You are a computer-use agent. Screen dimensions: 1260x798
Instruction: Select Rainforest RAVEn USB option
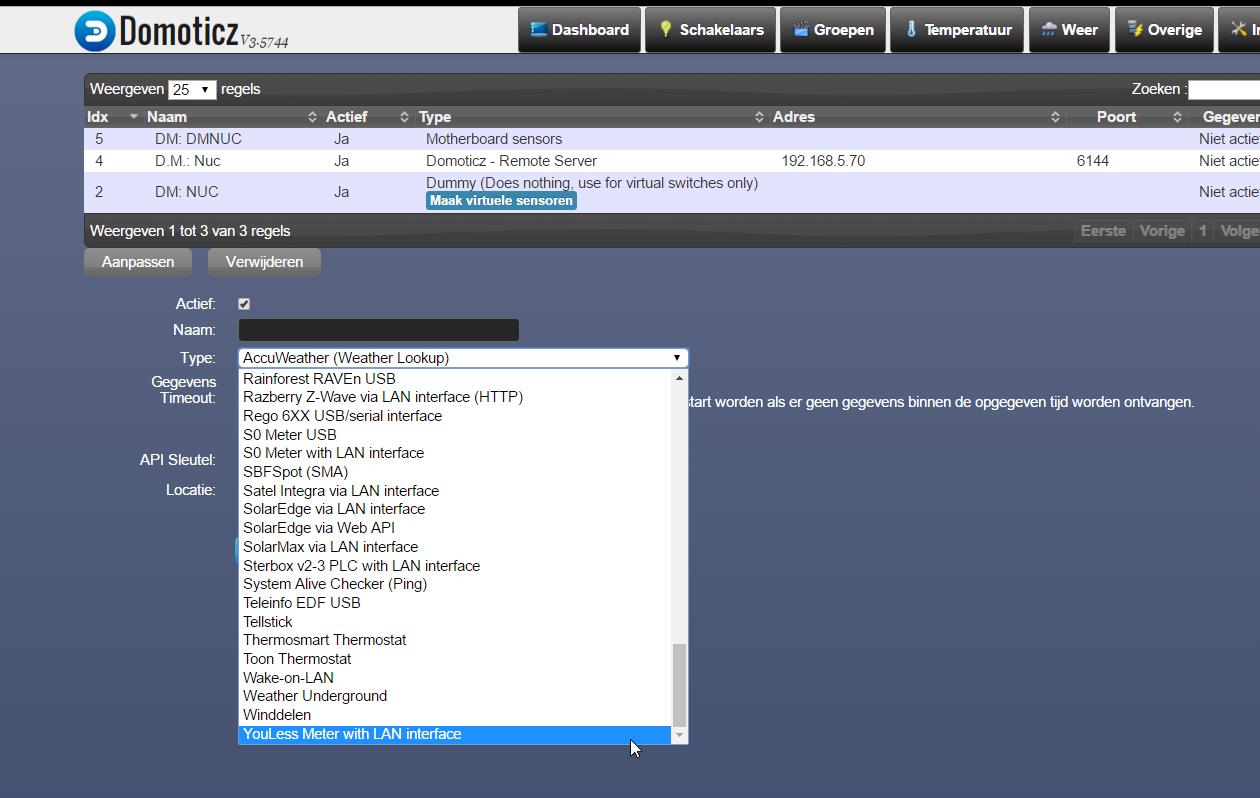click(x=455, y=379)
